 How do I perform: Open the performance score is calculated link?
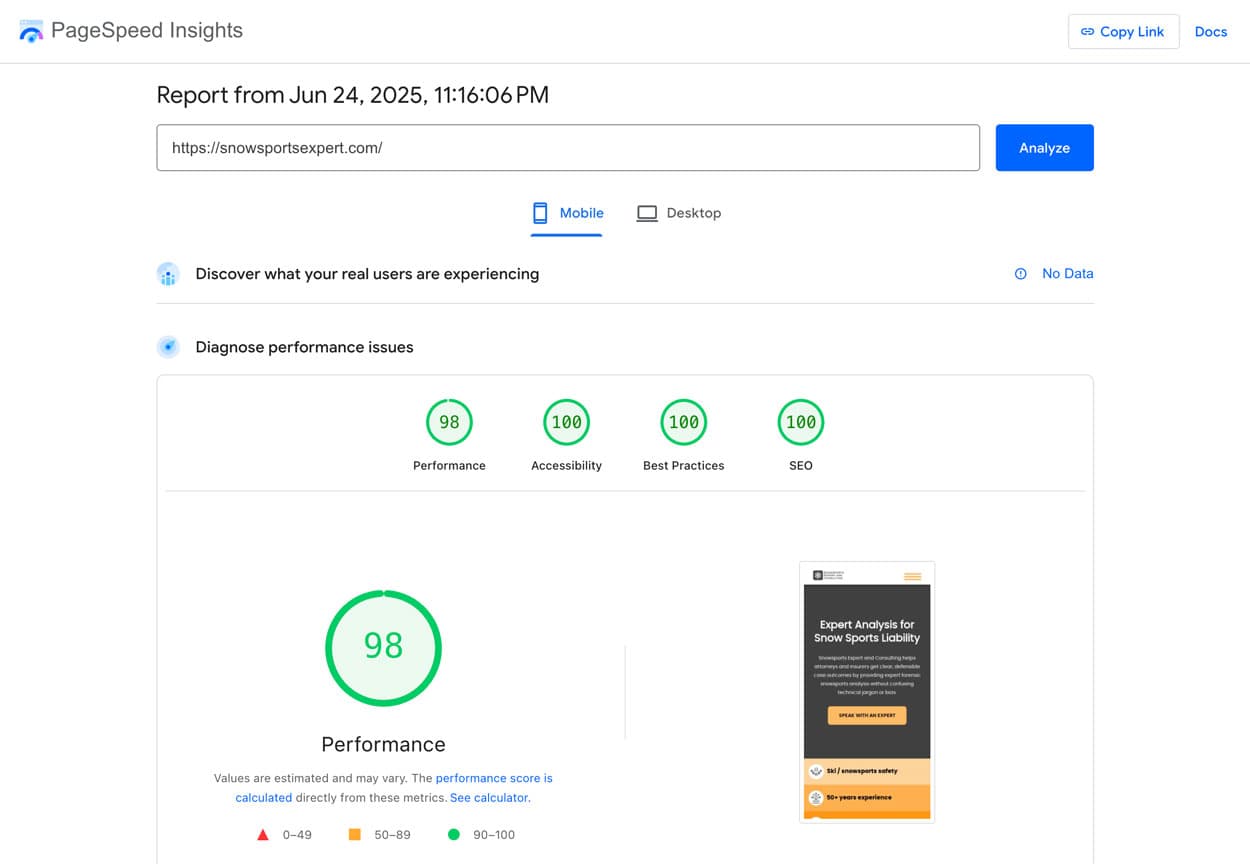pyautogui.click(x=493, y=778)
